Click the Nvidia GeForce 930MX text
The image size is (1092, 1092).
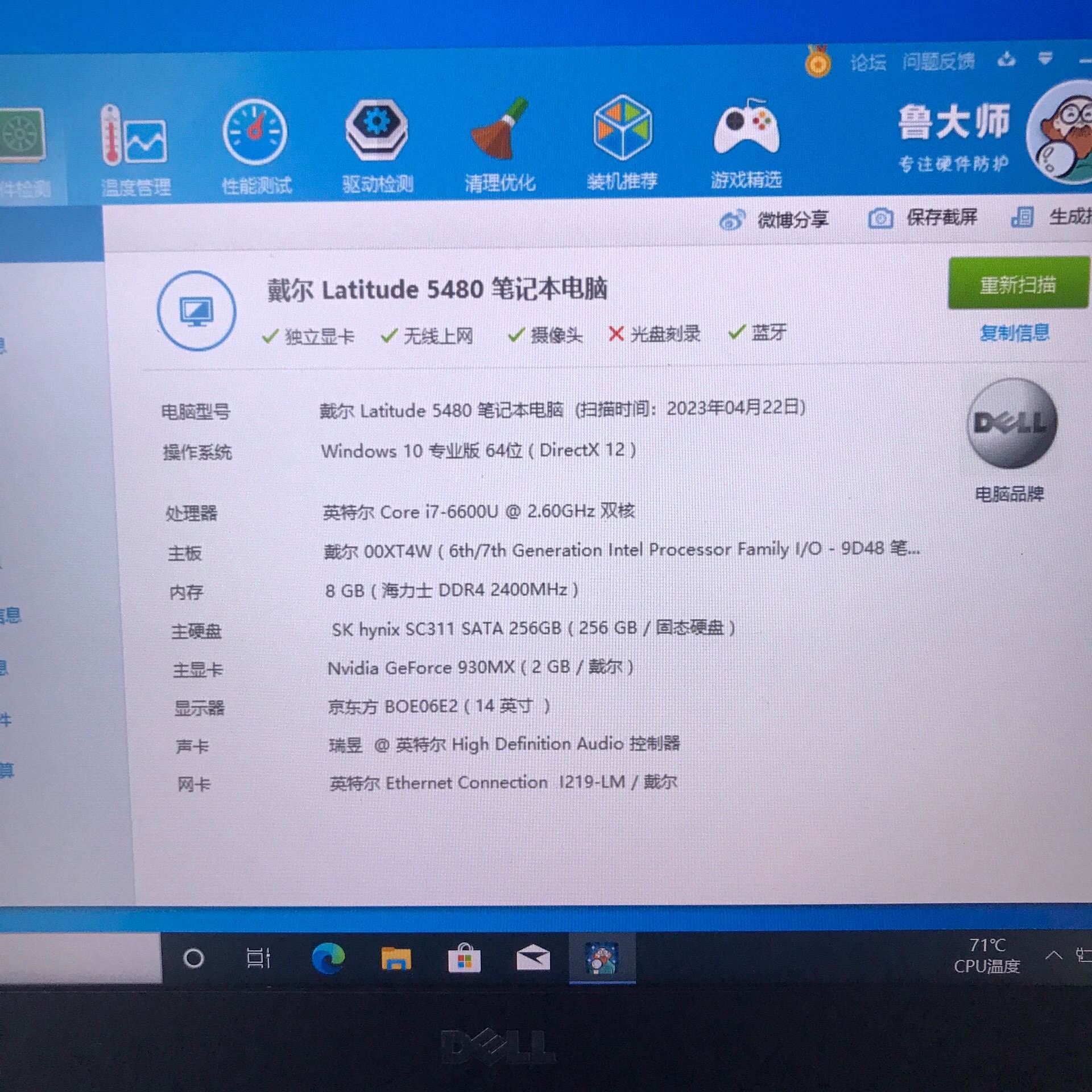(481, 667)
